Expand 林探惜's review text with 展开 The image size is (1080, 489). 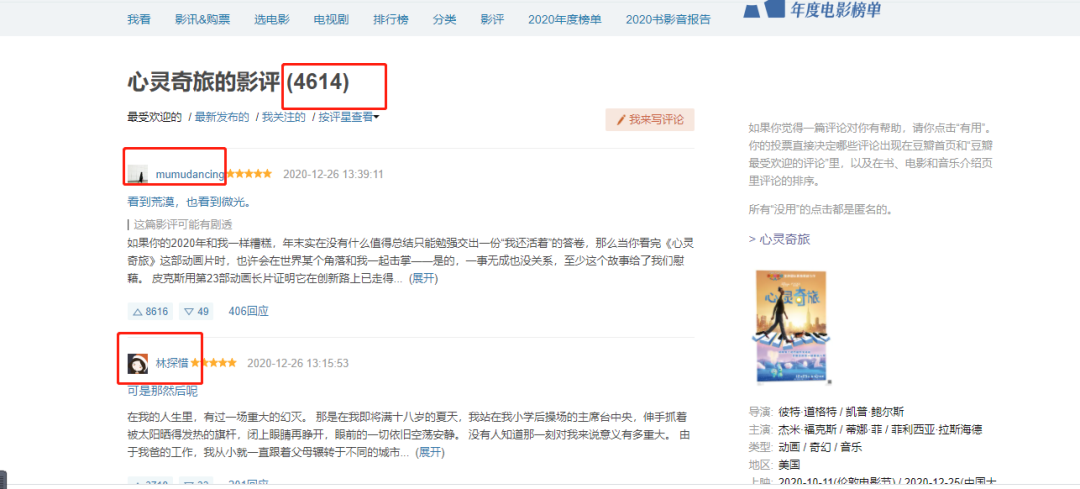(x=430, y=452)
